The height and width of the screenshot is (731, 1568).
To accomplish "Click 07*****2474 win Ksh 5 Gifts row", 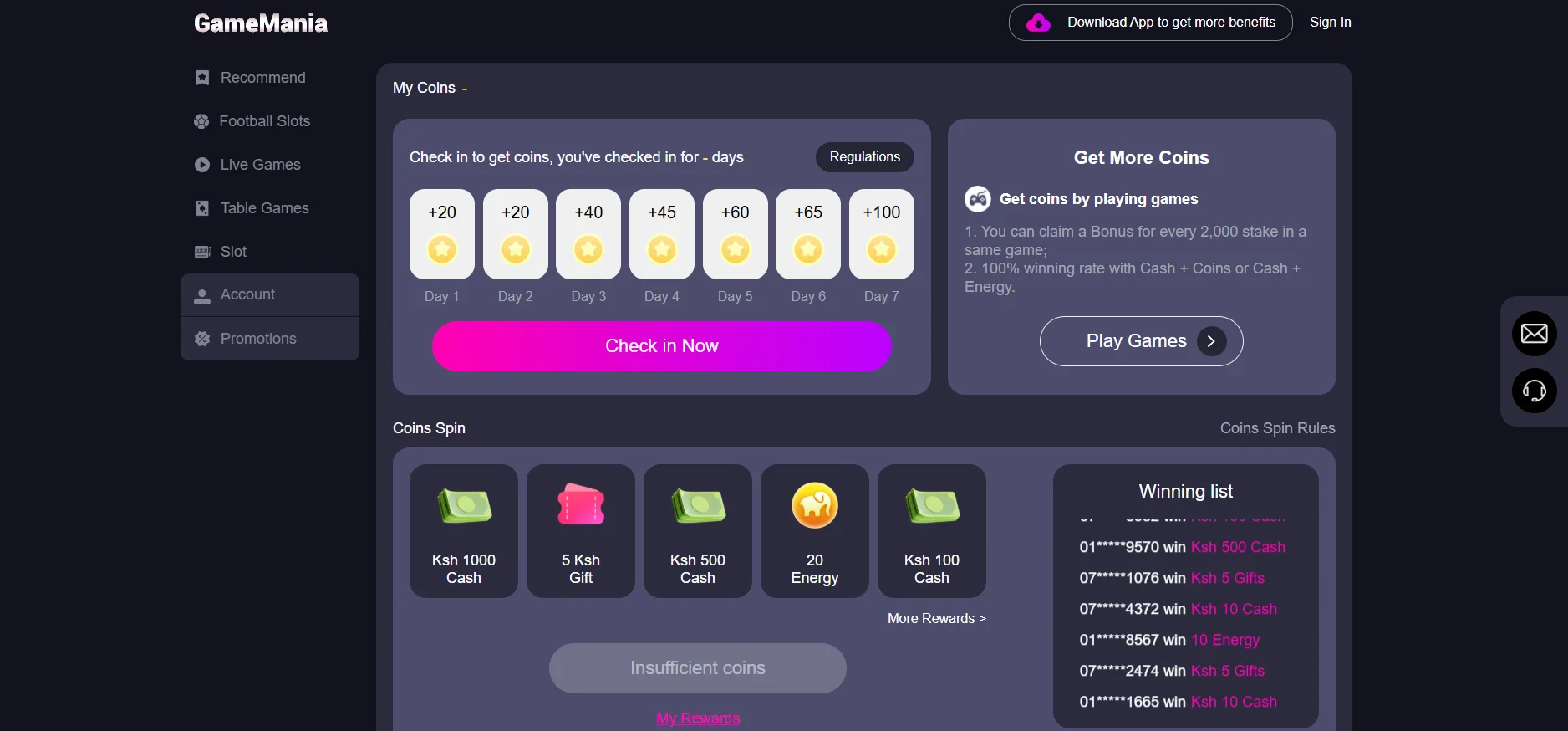I will 1172,671.
